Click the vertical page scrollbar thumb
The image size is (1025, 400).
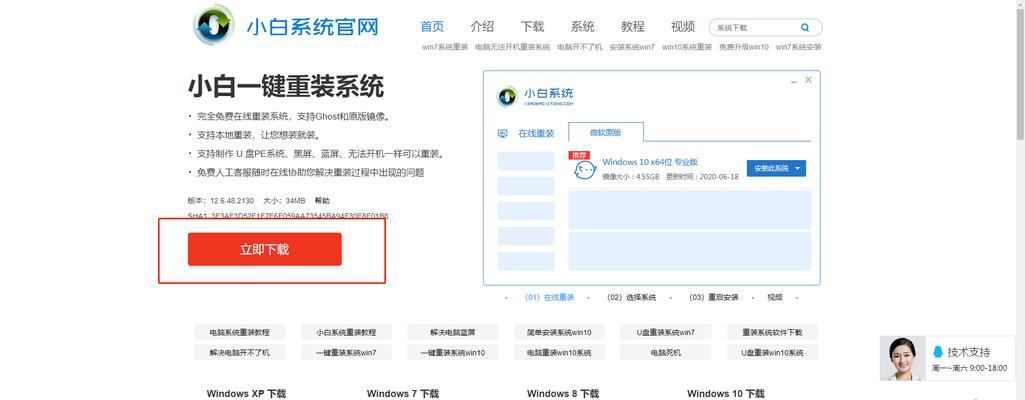click(x=1020, y=73)
